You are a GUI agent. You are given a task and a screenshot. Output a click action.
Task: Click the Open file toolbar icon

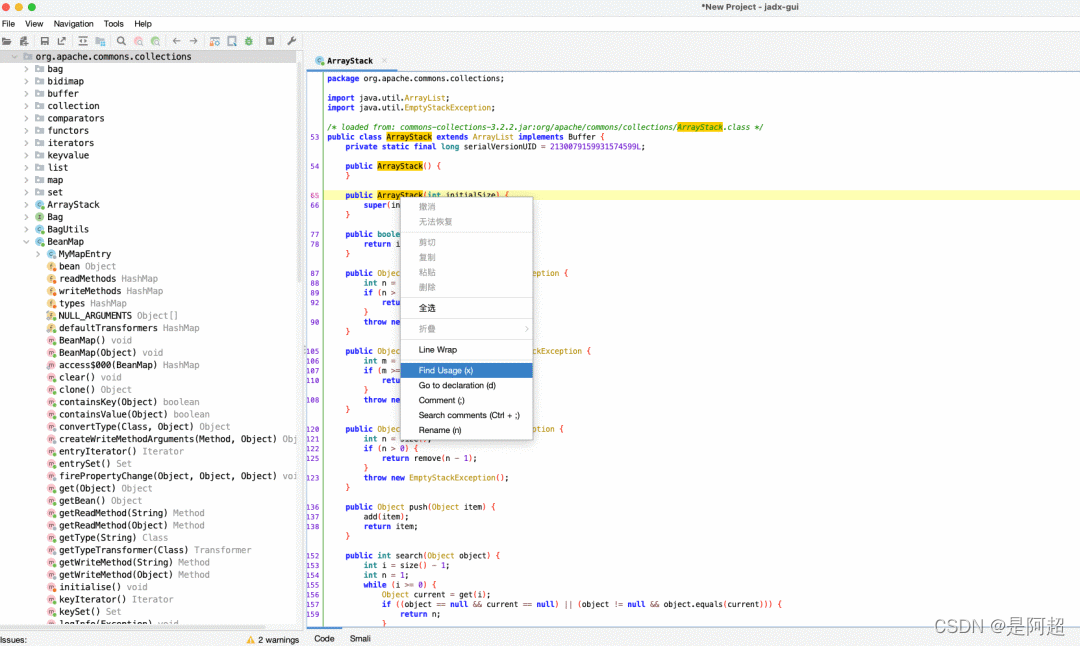(7, 41)
